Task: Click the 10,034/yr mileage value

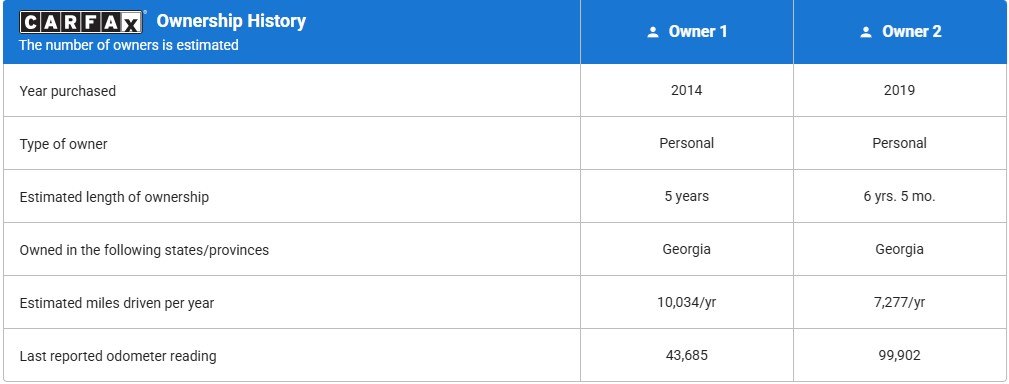Action: pyautogui.click(x=687, y=302)
